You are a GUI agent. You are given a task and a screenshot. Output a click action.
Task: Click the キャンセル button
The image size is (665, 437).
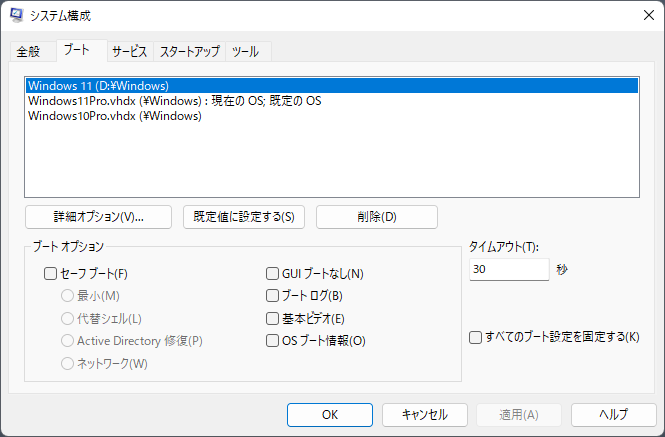pyautogui.click(x=425, y=415)
